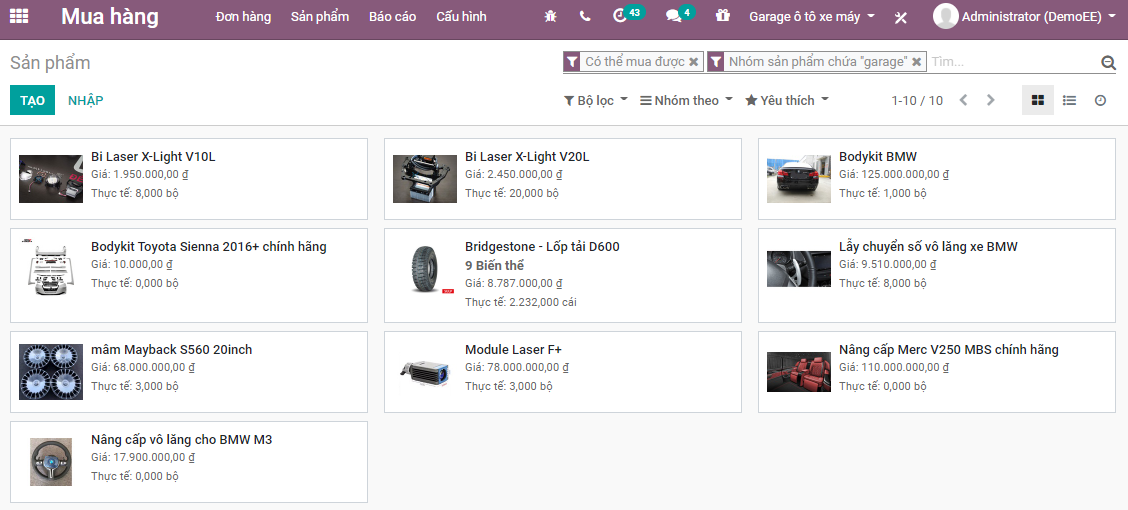Switch to list view
This screenshot has width=1128, height=510.
(x=1069, y=100)
